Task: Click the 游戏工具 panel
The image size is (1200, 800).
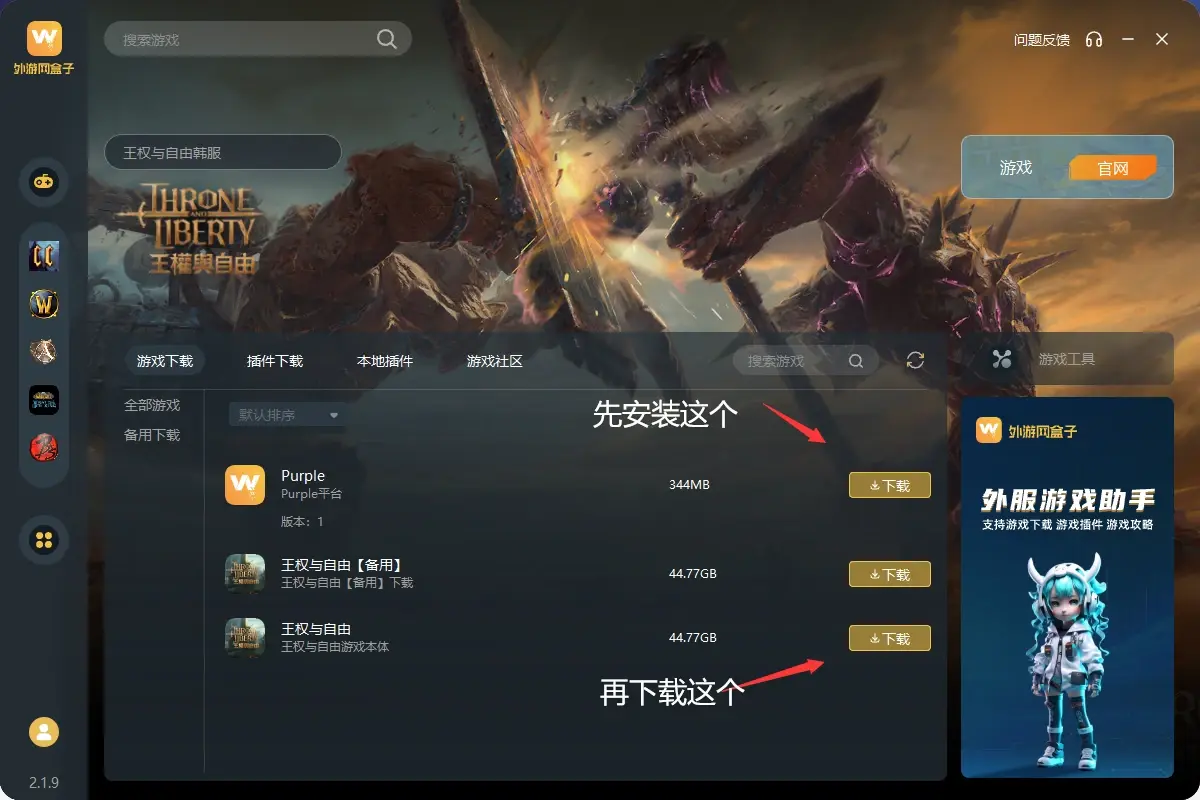Action: tap(1067, 359)
